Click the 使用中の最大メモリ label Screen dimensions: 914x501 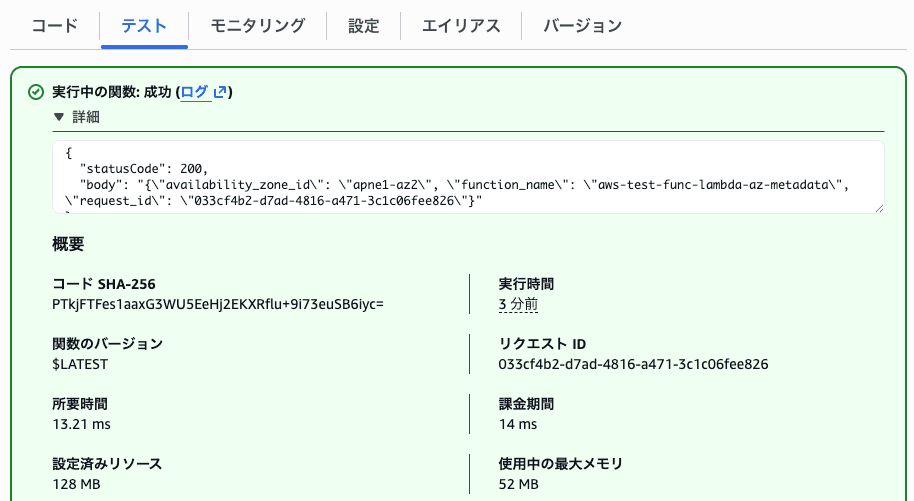[561, 464]
